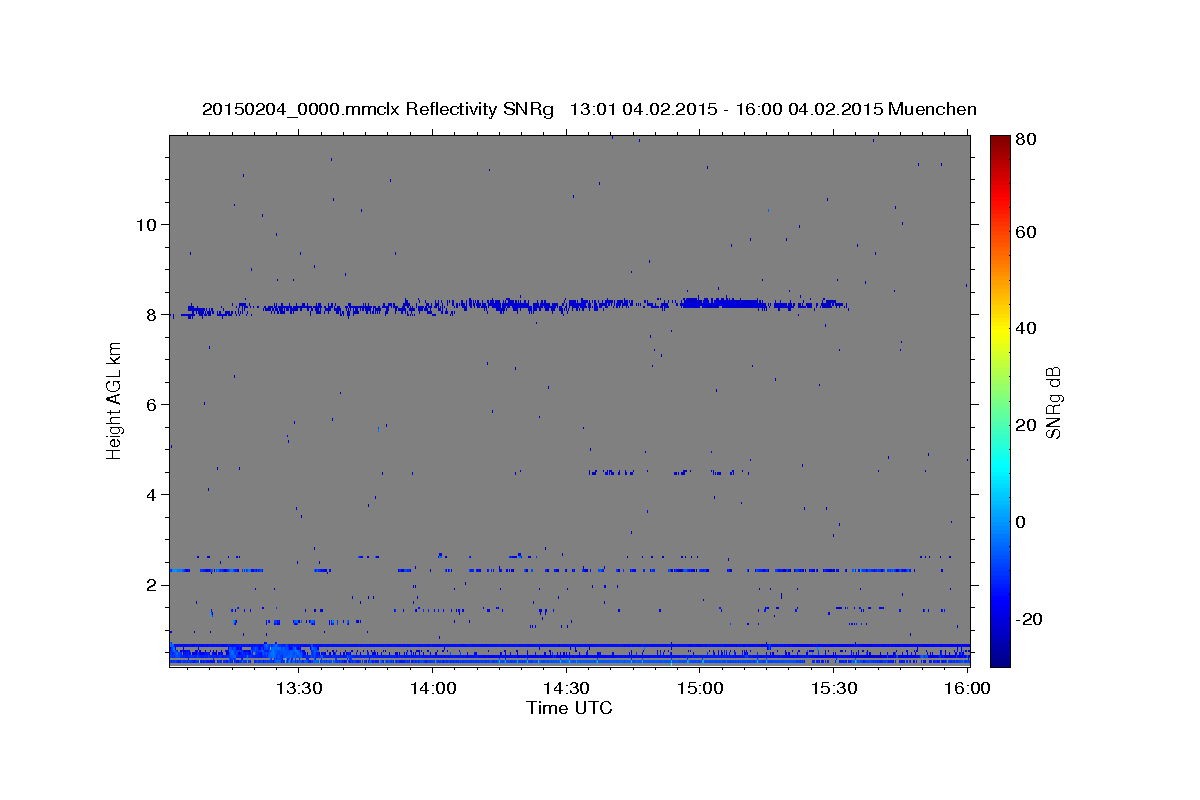The width and height of the screenshot is (1200, 800).
Task: Click the 14:30 time axis tick label
Action: (566, 688)
